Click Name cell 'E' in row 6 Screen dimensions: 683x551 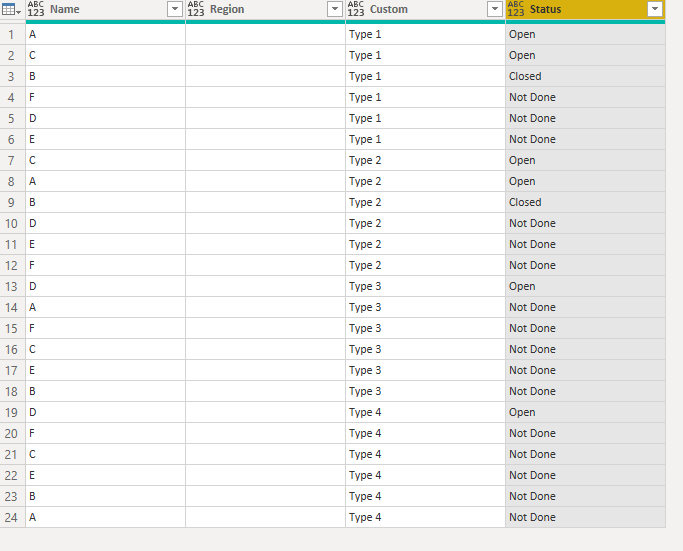pos(105,139)
